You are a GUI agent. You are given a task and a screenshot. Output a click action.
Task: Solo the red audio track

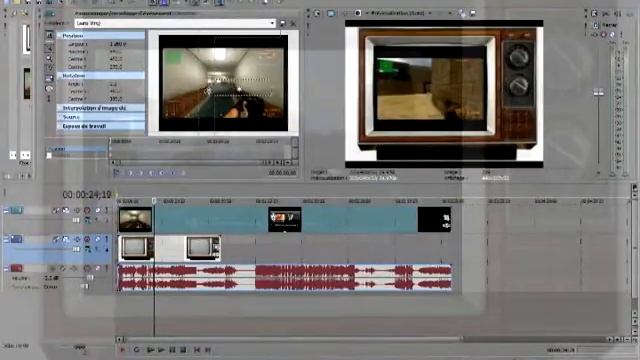pyautogui.click(x=107, y=268)
